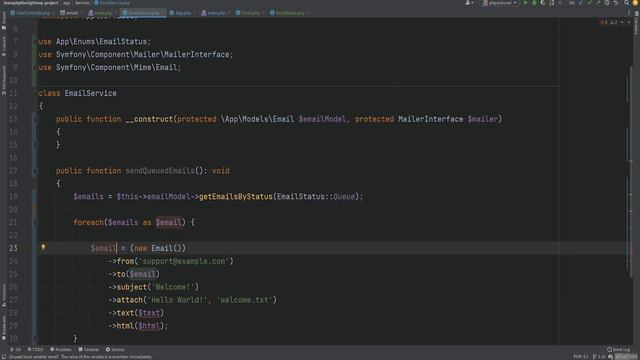The width and height of the screenshot is (640, 360).
Task: Click 'MailerInterface' in the use statement on line 8
Action: click(196, 54)
